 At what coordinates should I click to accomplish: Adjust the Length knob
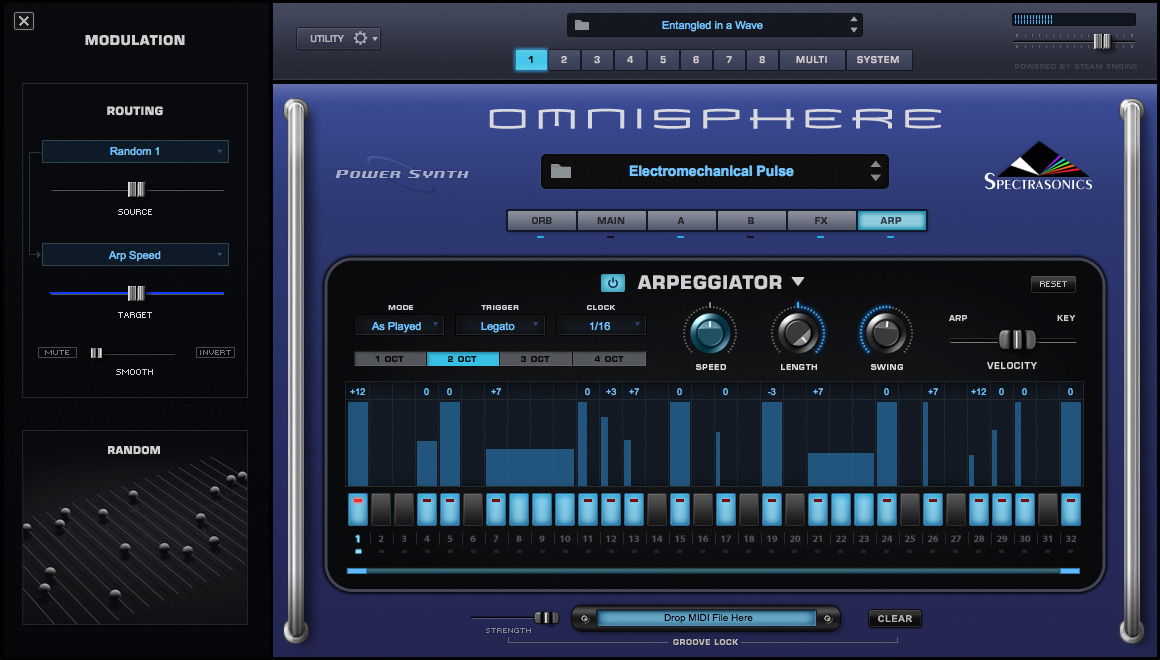798,332
